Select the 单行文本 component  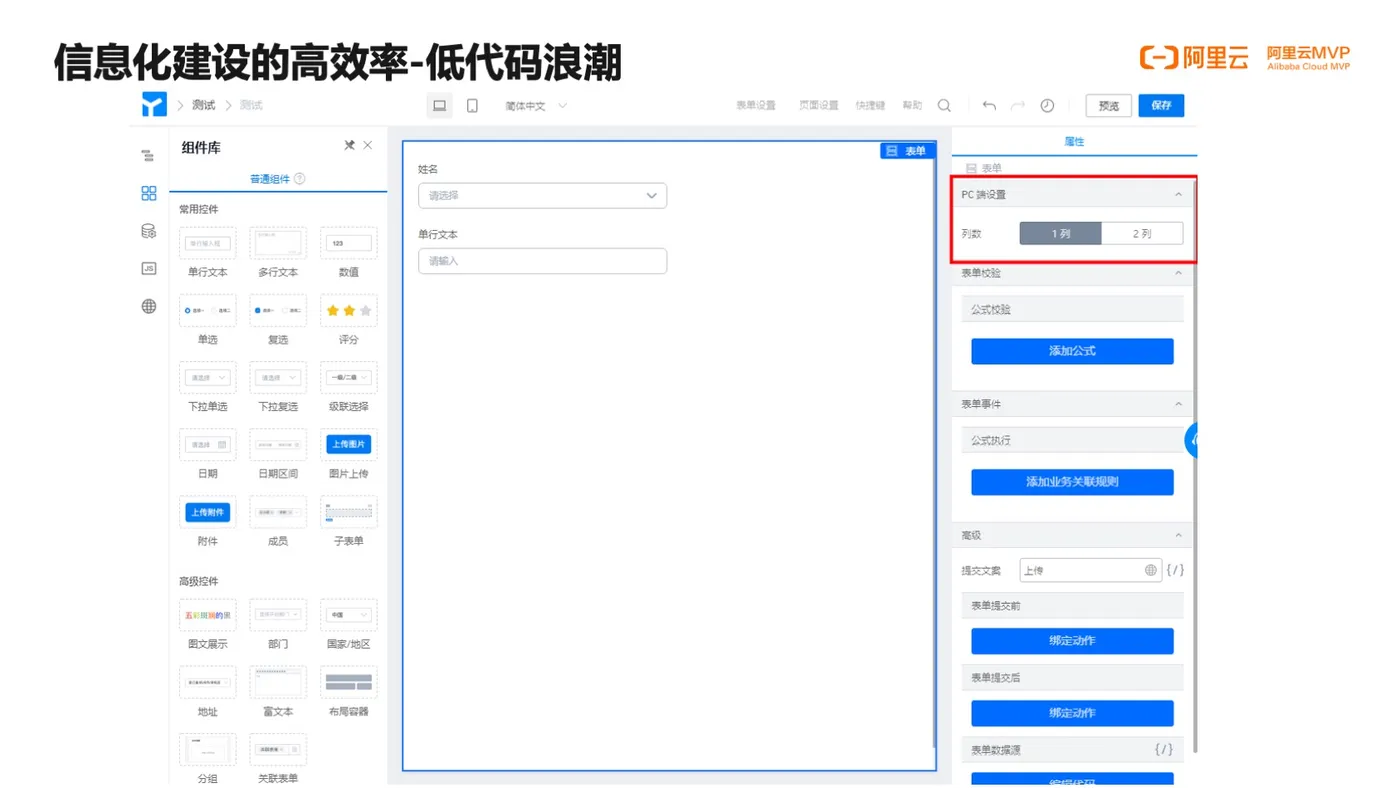208,252
